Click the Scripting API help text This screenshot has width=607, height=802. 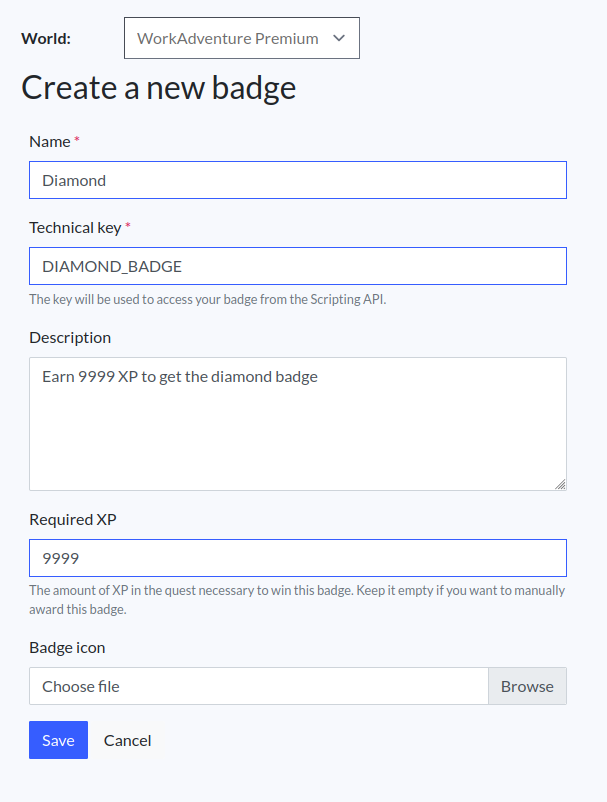(x=207, y=299)
